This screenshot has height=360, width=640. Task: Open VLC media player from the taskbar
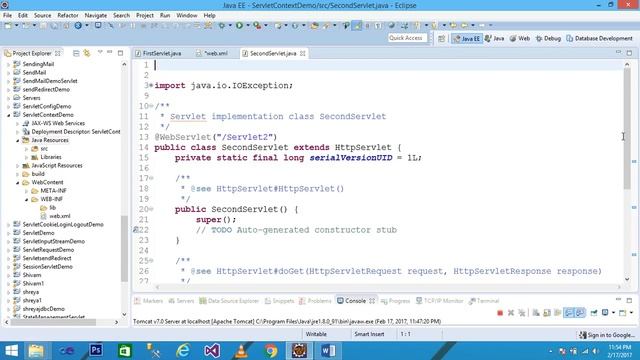click(241, 351)
